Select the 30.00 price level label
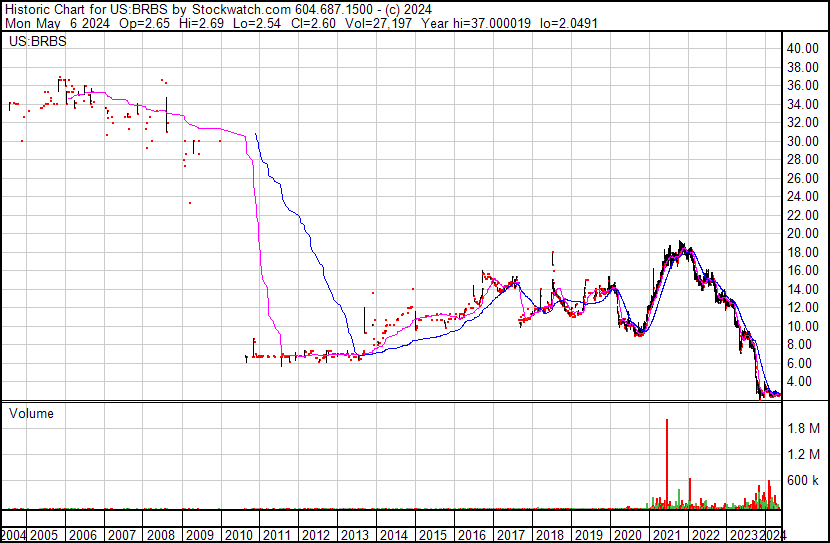 pos(804,141)
